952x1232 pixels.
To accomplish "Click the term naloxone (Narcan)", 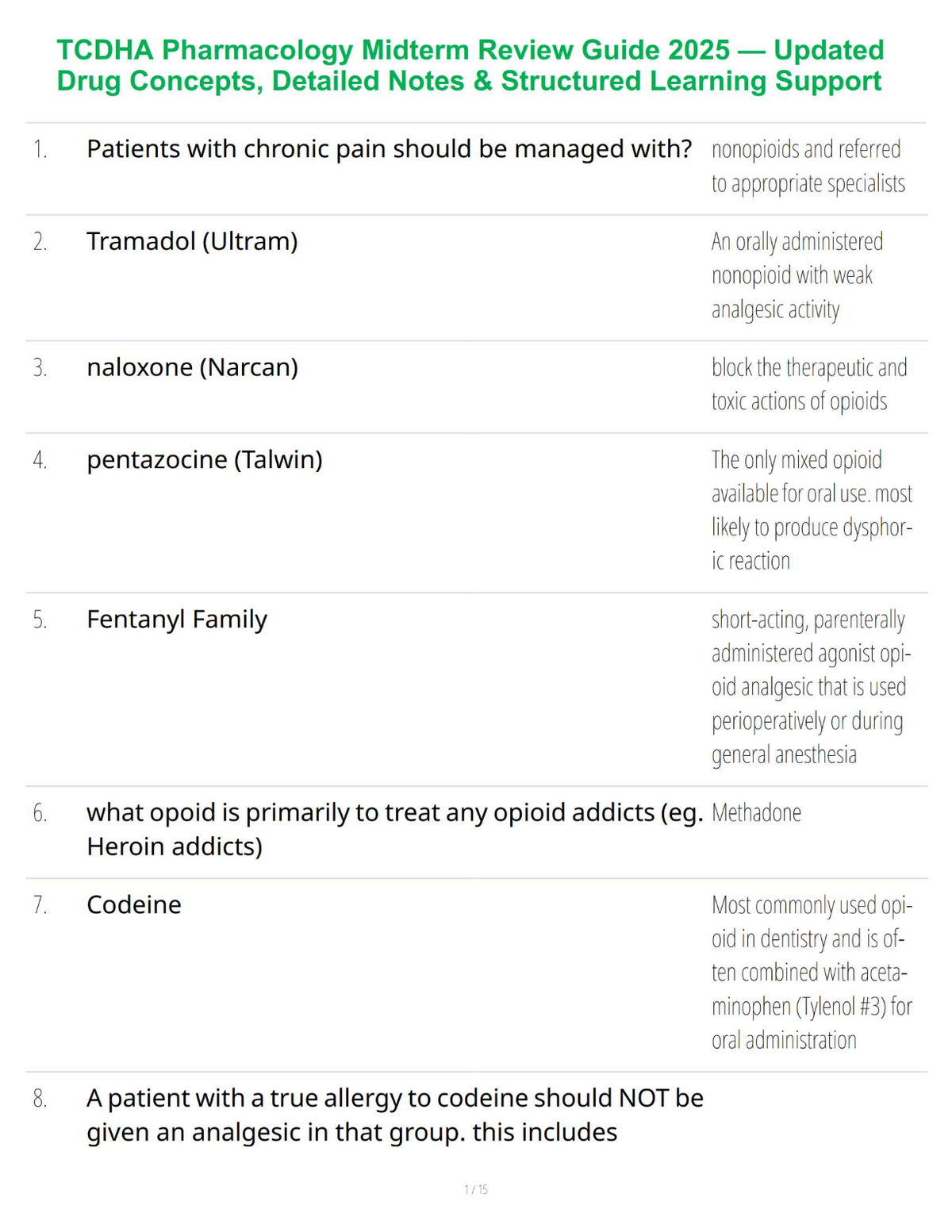I will [x=192, y=367].
